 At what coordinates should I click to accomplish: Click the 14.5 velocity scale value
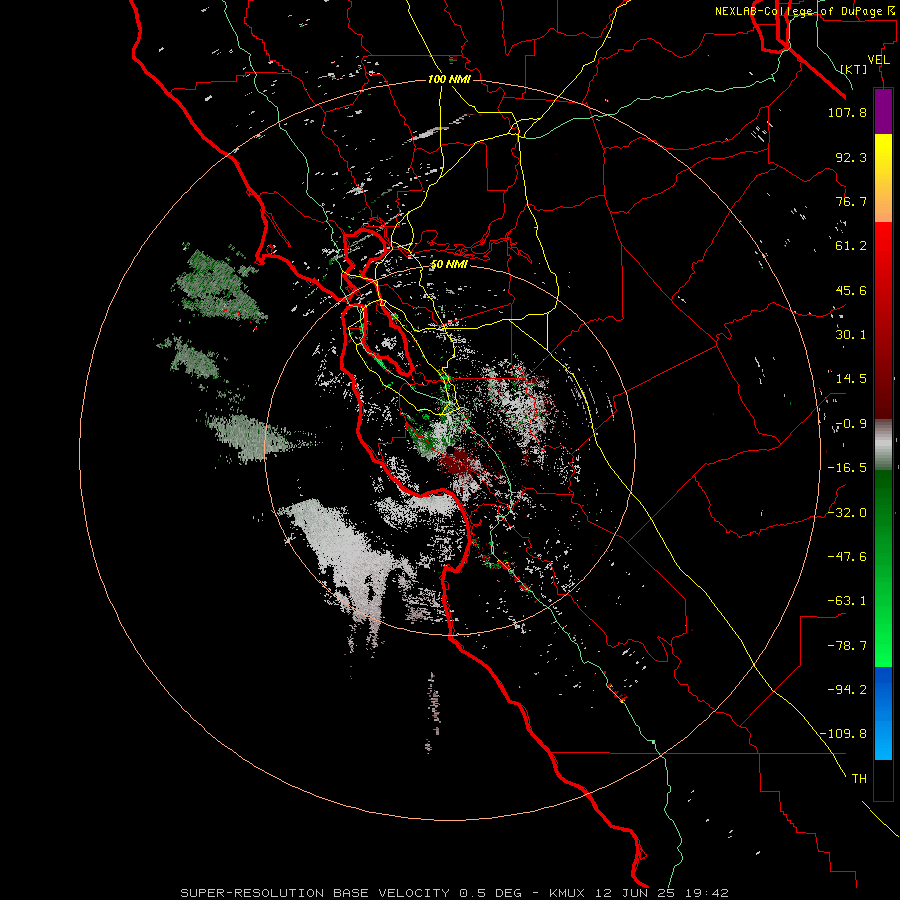tap(851, 379)
